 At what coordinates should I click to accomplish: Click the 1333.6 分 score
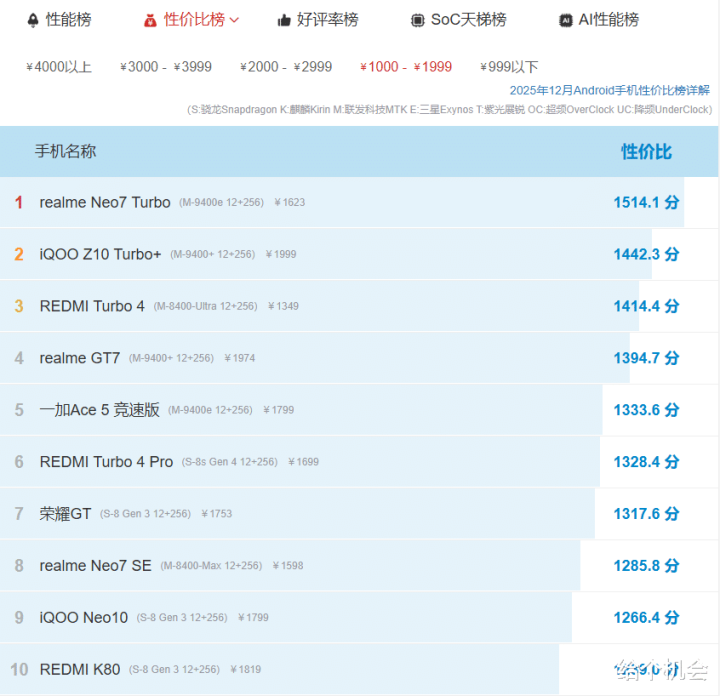coord(647,410)
